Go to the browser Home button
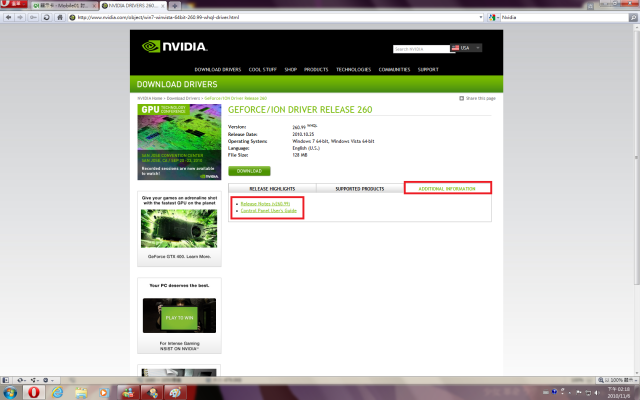Viewport: 640px width, 400px height. [x=60, y=18]
